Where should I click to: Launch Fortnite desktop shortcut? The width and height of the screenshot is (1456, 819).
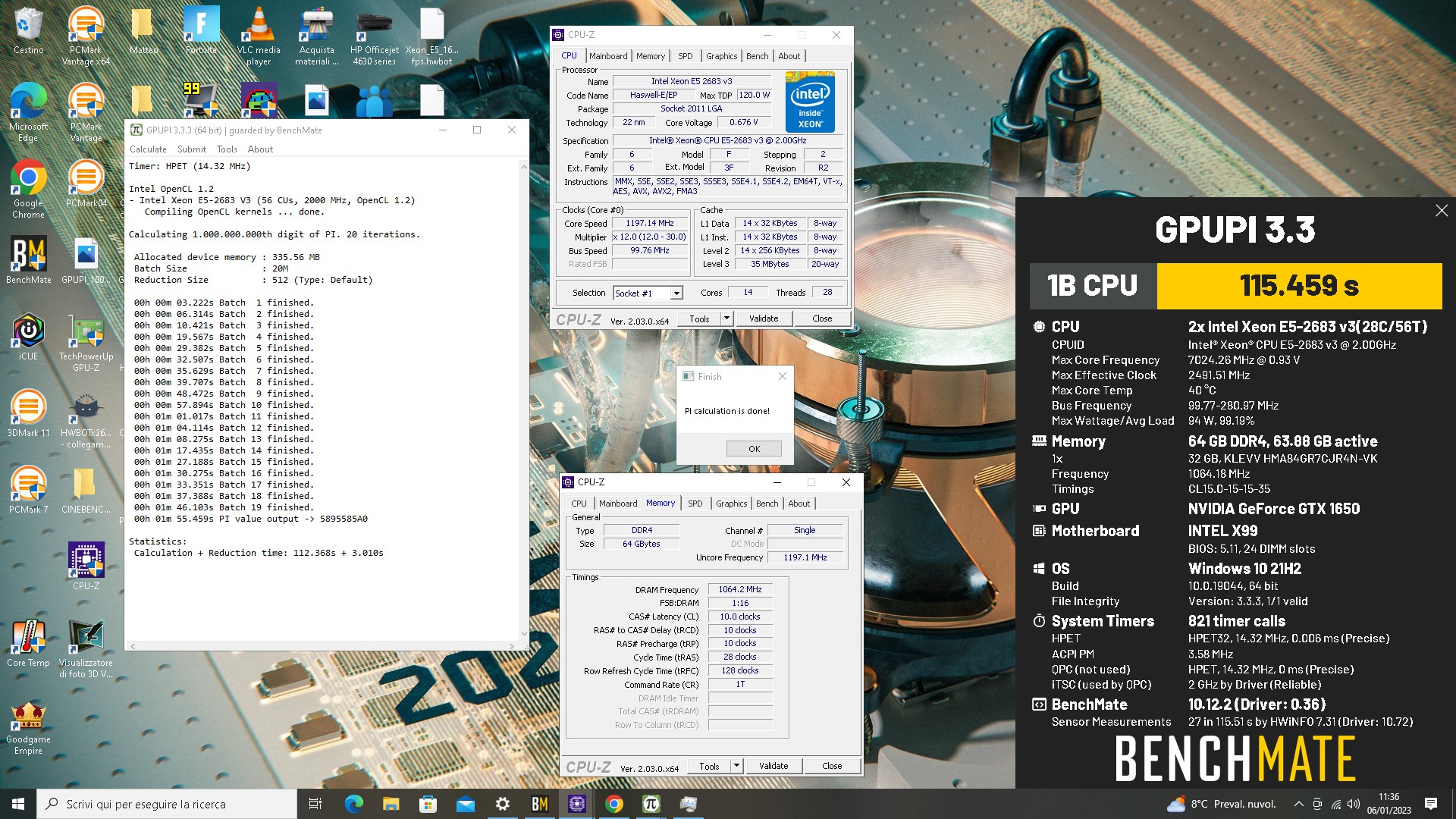(x=202, y=32)
